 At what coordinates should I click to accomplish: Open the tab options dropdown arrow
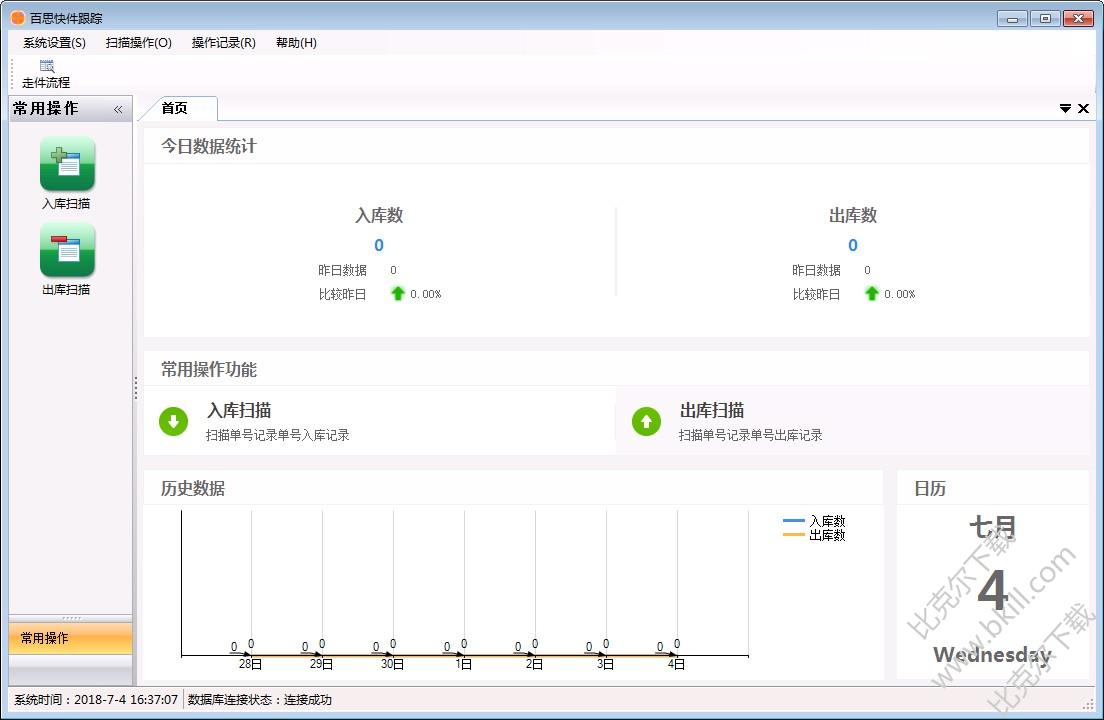point(1065,108)
